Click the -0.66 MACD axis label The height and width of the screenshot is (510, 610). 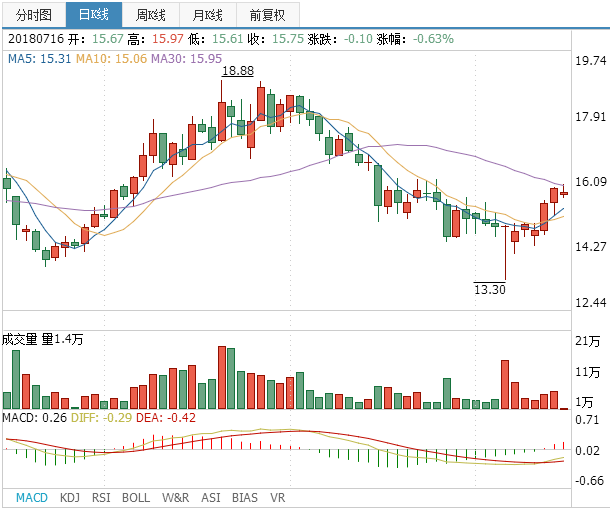tap(589, 480)
